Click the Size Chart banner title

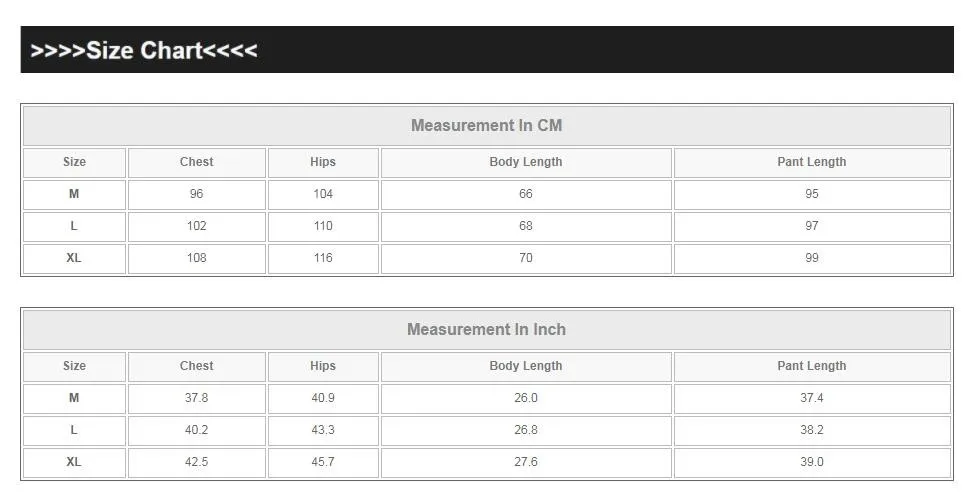[144, 50]
